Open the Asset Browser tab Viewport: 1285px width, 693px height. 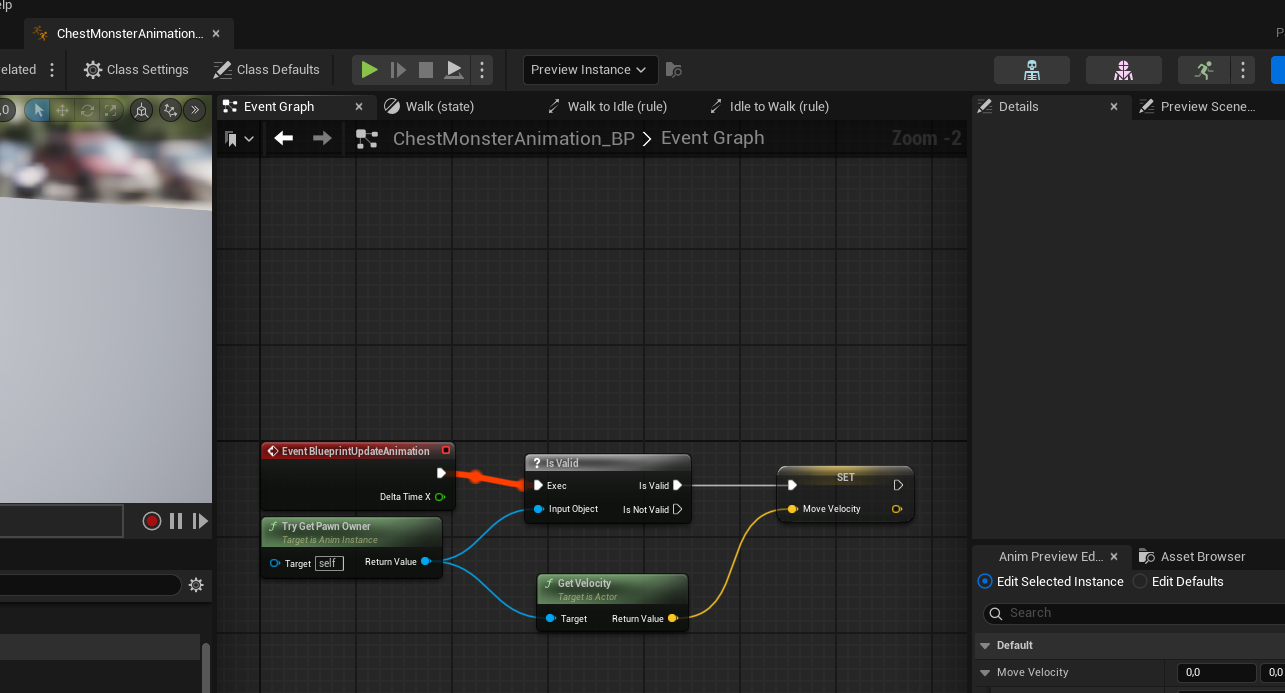click(x=1202, y=557)
